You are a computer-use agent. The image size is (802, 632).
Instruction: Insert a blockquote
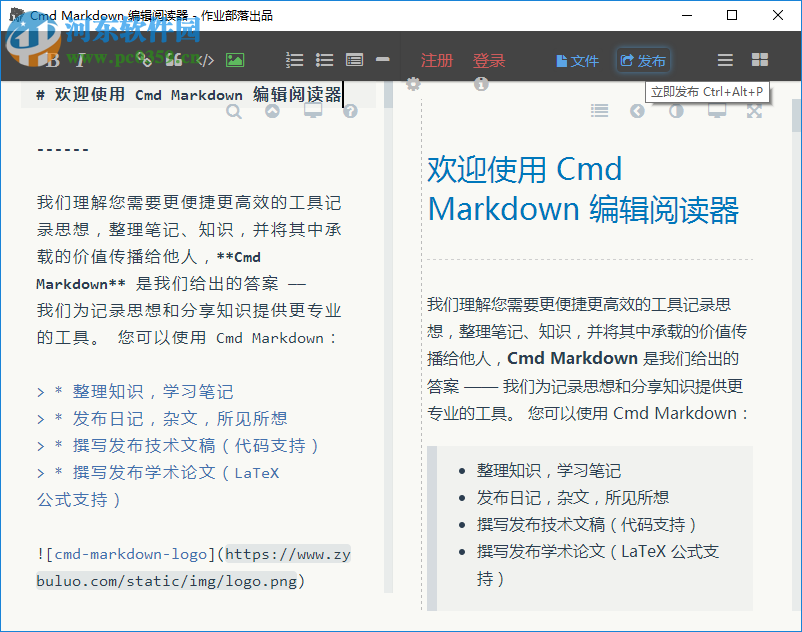coord(172,60)
